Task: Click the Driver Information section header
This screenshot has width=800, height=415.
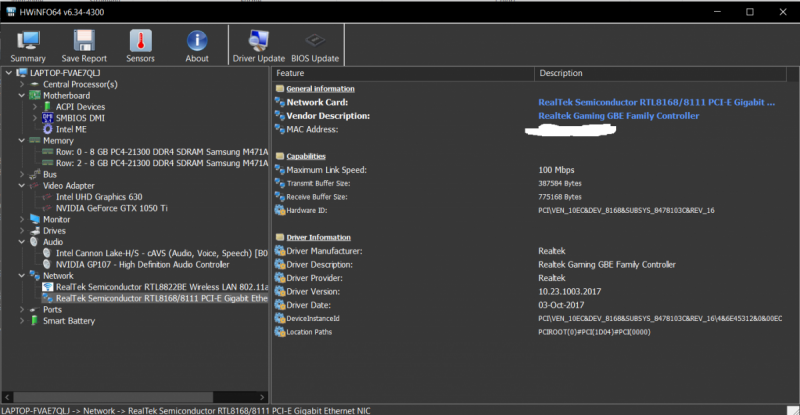Action: click(x=318, y=237)
